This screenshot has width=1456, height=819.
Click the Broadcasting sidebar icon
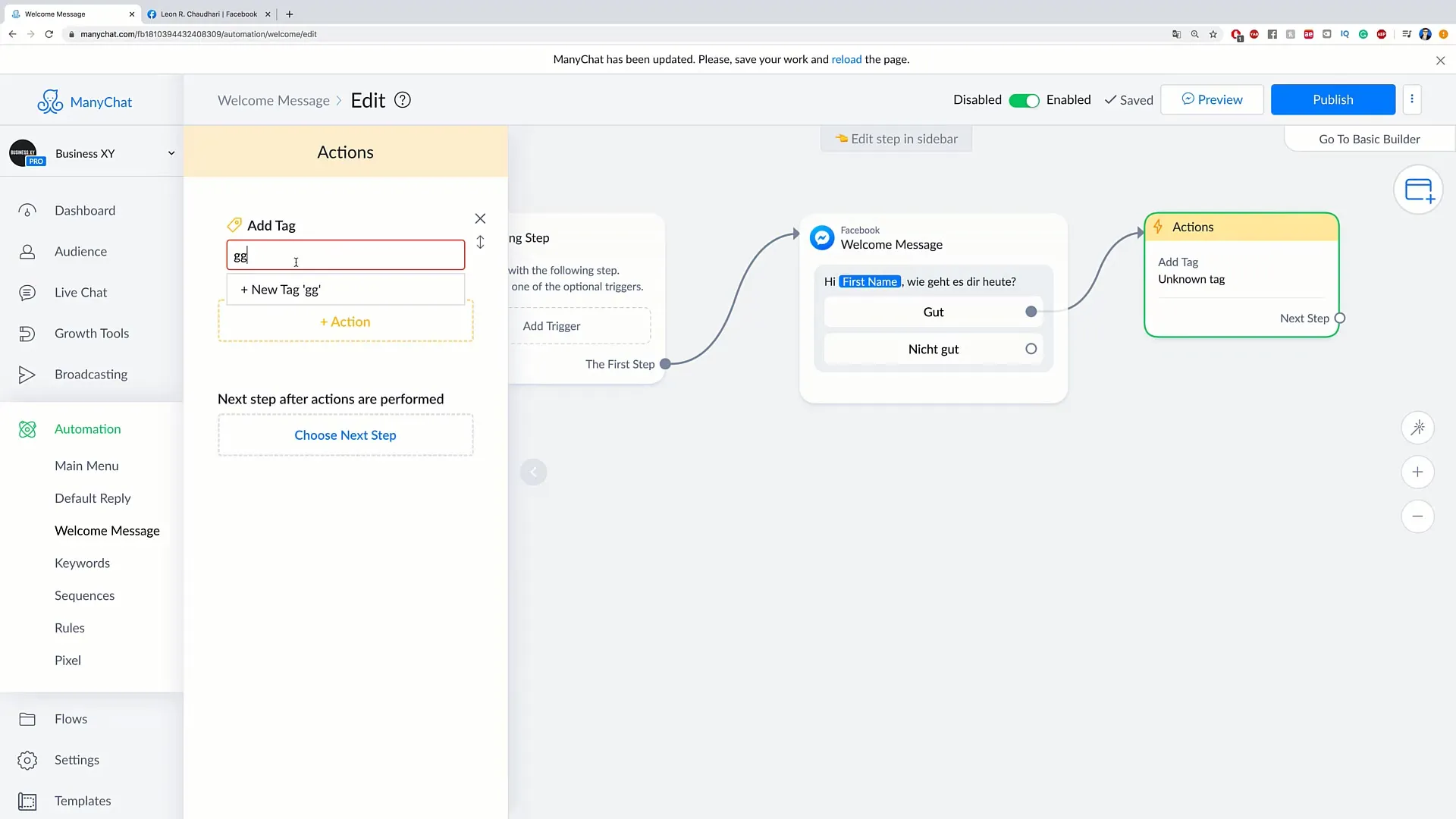coord(26,374)
